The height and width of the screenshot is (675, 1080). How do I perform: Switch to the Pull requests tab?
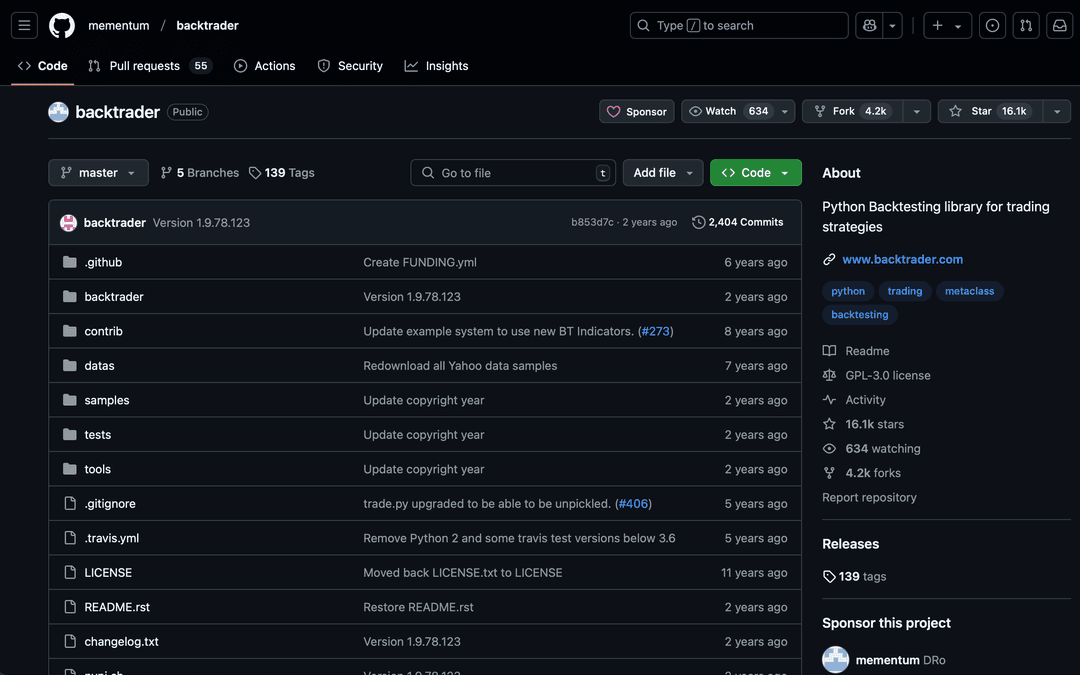tap(150, 66)
